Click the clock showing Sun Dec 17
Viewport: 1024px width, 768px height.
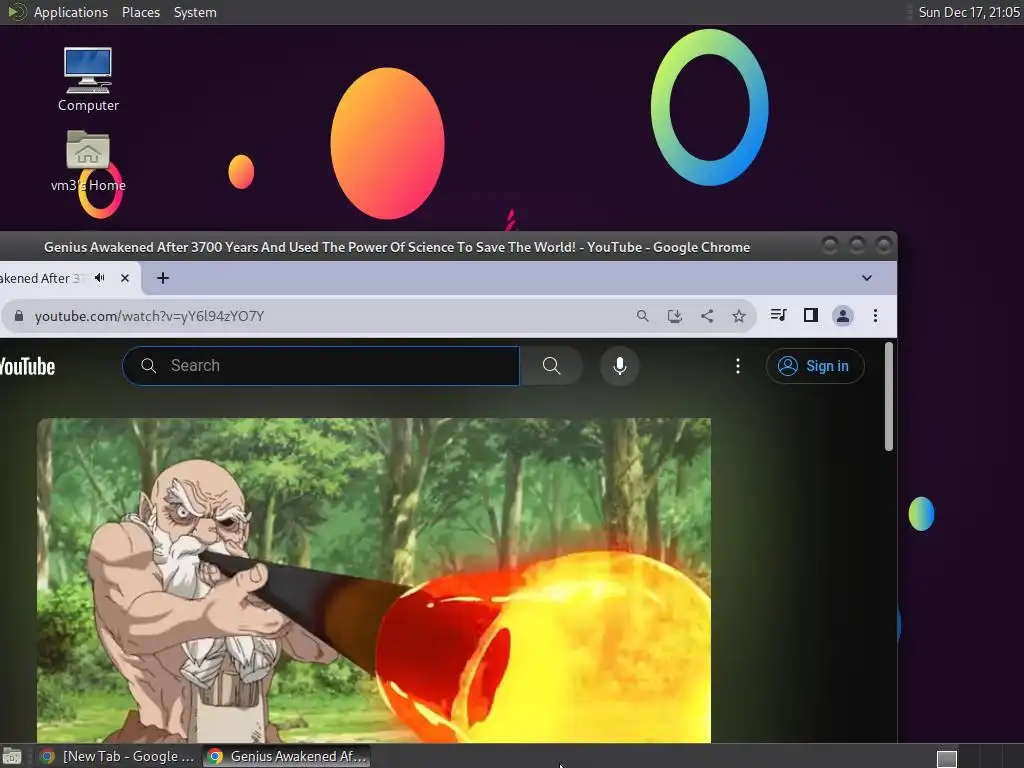coord(968,12)
